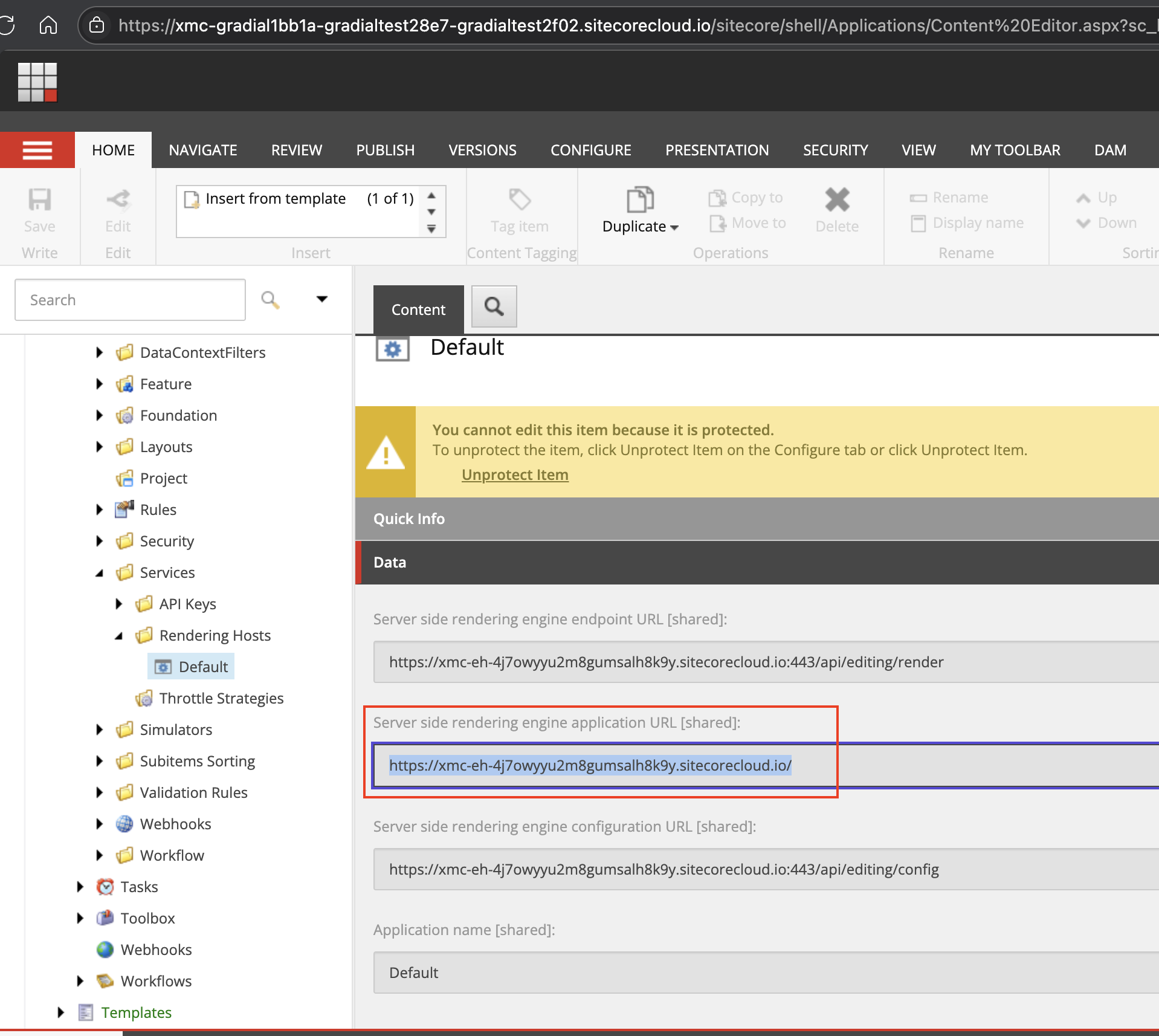Collapse the Services tree folder
The width and height of the screenshot is (1159, 1036).
(x=100, y=573)
